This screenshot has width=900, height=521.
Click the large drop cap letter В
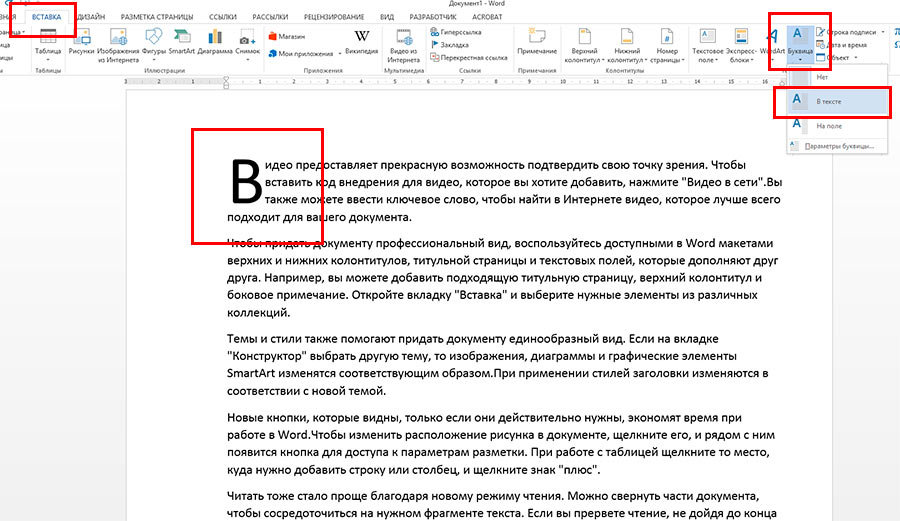[246, 182]
